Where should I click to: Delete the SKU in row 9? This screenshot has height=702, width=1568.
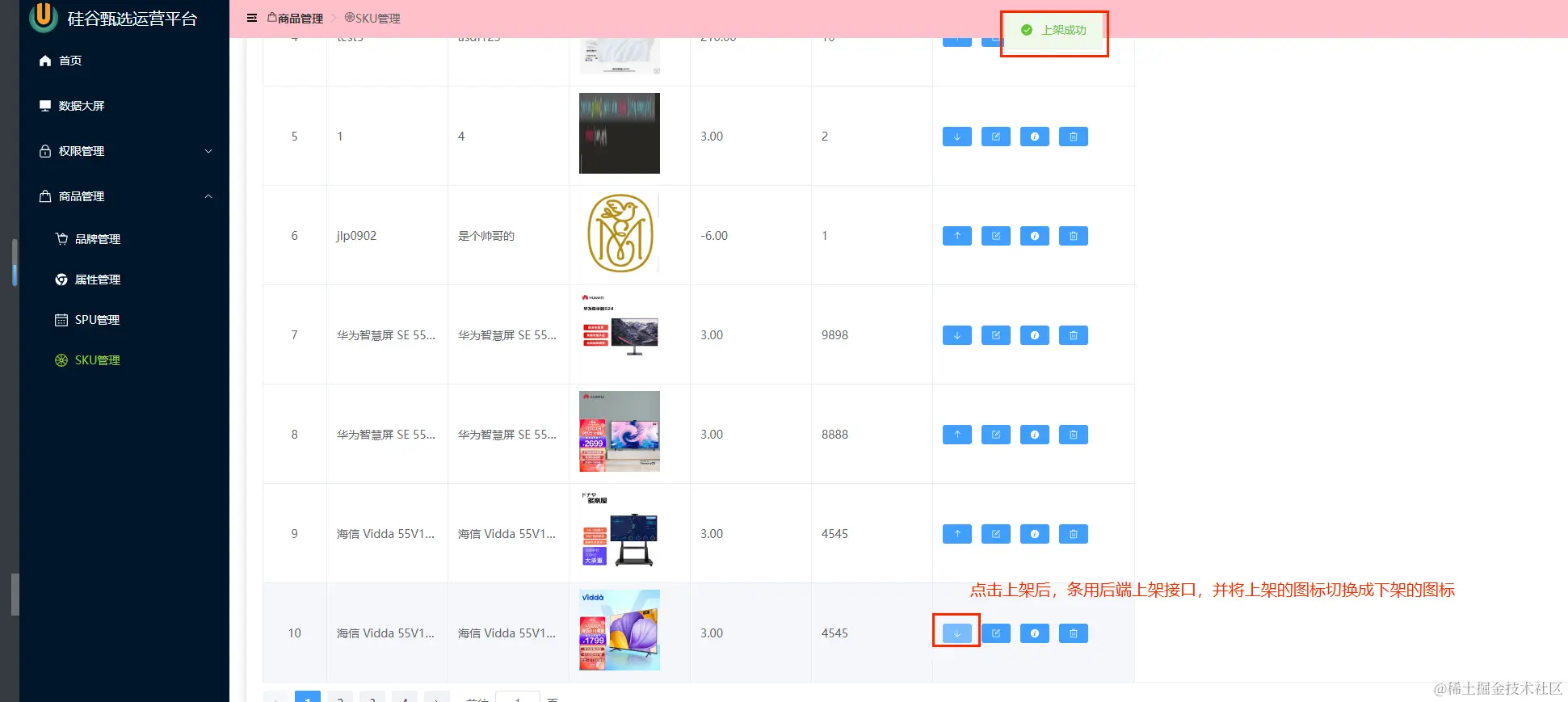click(x=1073, y=534)
